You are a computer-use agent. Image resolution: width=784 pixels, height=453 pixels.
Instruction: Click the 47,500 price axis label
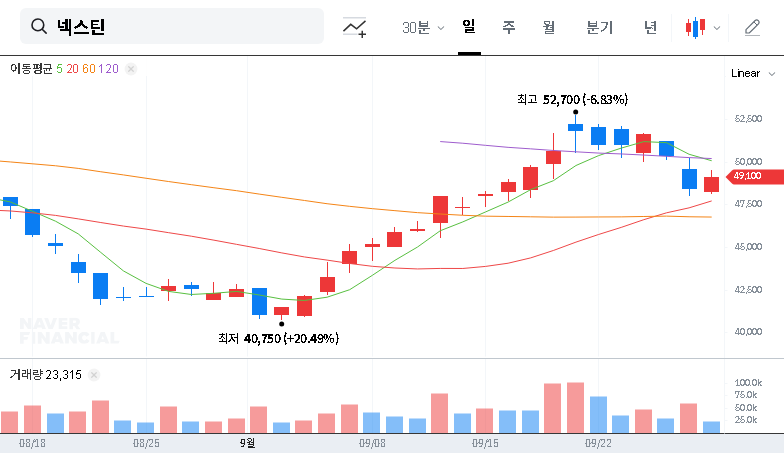coord(748,204)
